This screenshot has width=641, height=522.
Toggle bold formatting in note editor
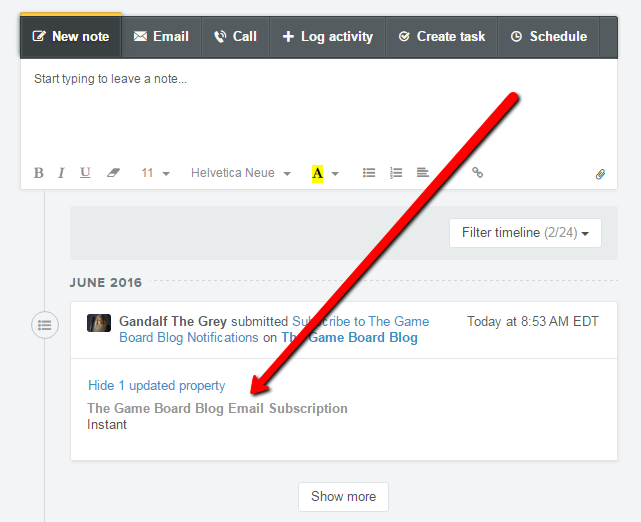point(39,173)
